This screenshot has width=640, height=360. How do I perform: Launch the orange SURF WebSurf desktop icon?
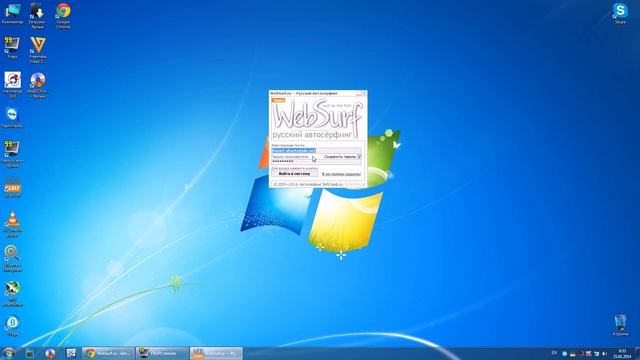pyautogui.click(x=12, y=188)
